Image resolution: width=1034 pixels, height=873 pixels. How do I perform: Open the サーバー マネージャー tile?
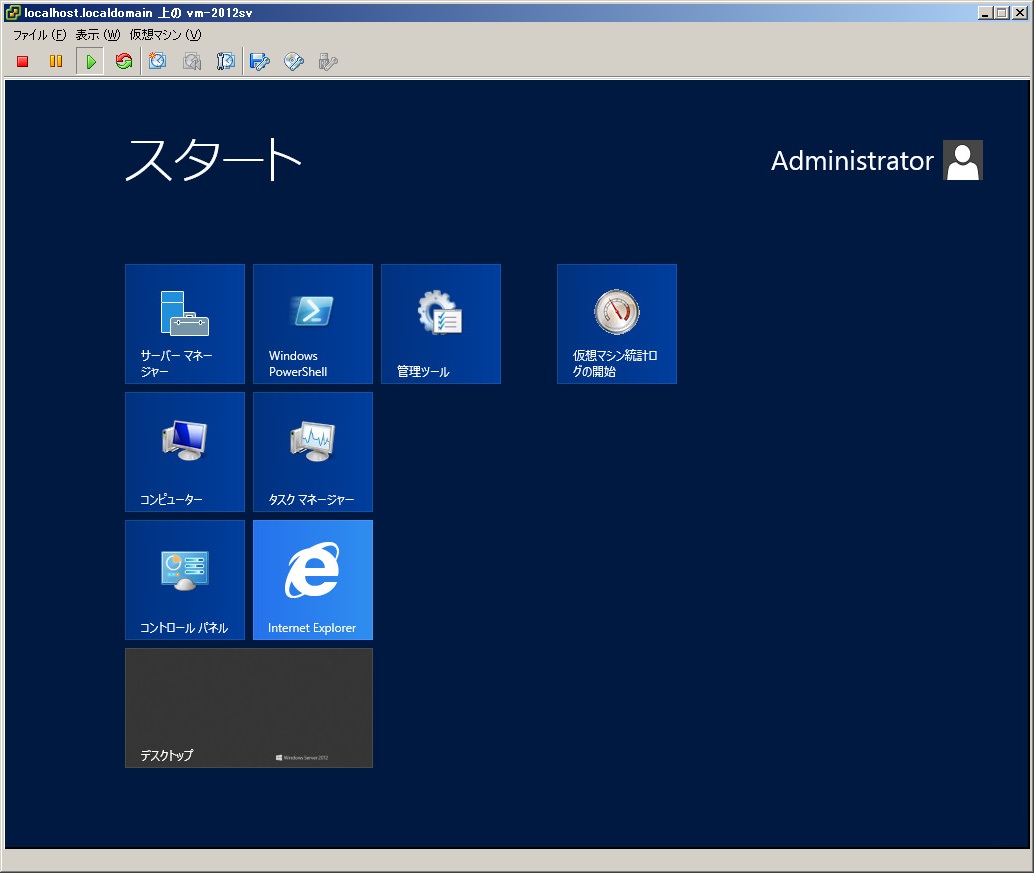point(185,324)
